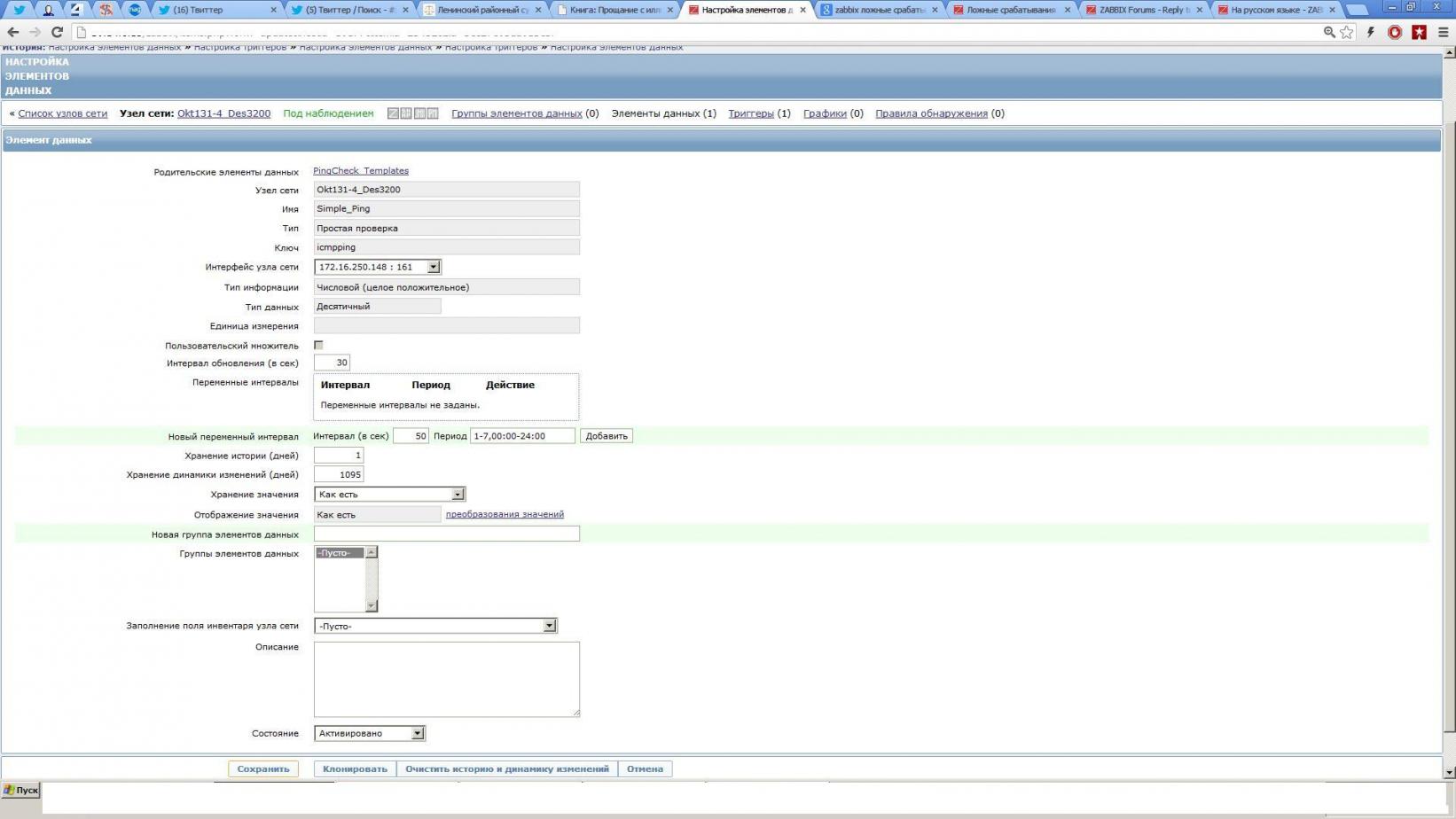The height and width of the screenshot is (819, 1456).
Task: Click the red circle extension icon
Action: pyautogui.click(x=1395, y=32)
